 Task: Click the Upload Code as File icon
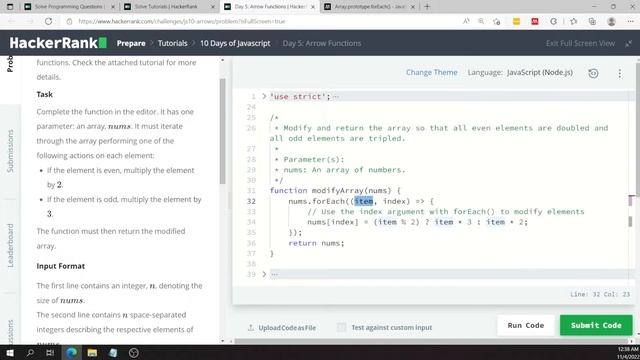tap(251, 327)
